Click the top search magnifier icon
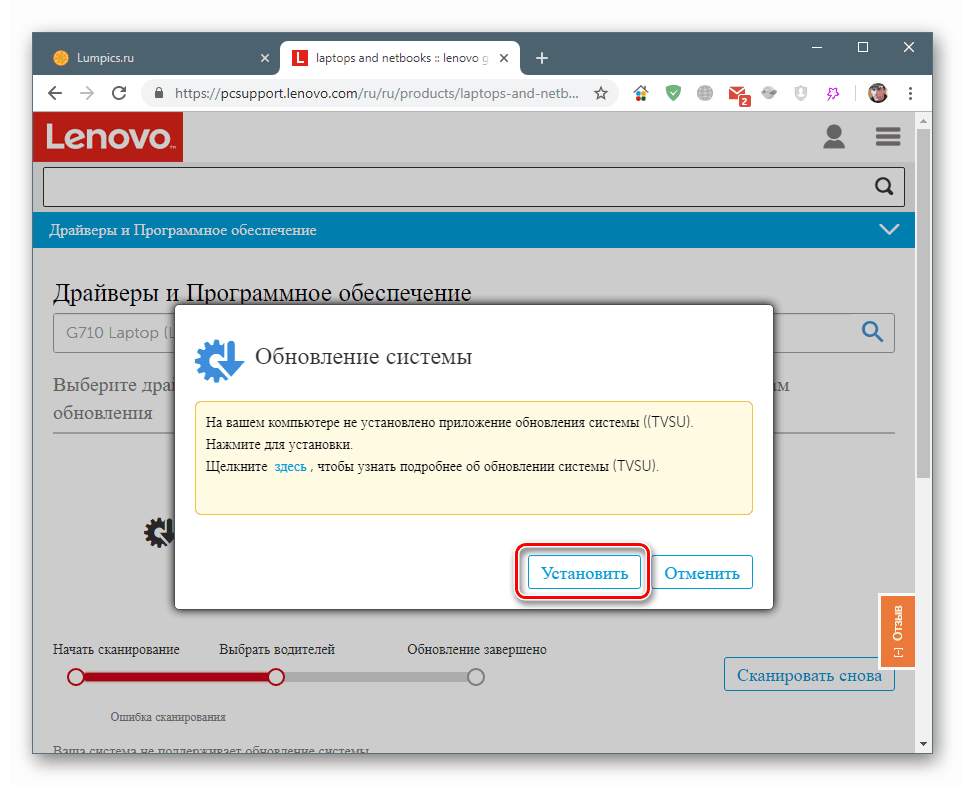The height and width of the screenshot is (786, 965). click(x=884, y=186)
